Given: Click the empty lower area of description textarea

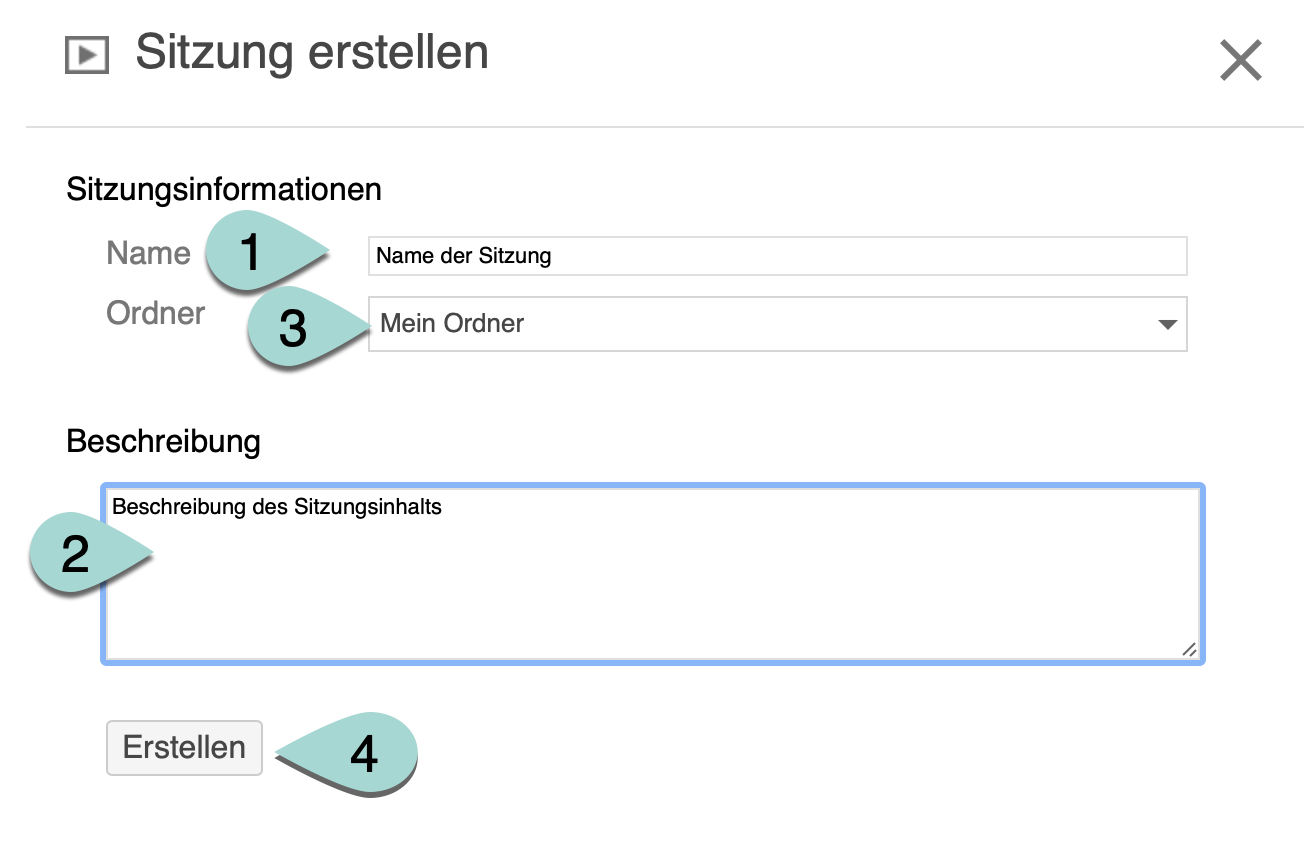Looking at the screenshot, I should pyautogui.click(x=650, y=600).
